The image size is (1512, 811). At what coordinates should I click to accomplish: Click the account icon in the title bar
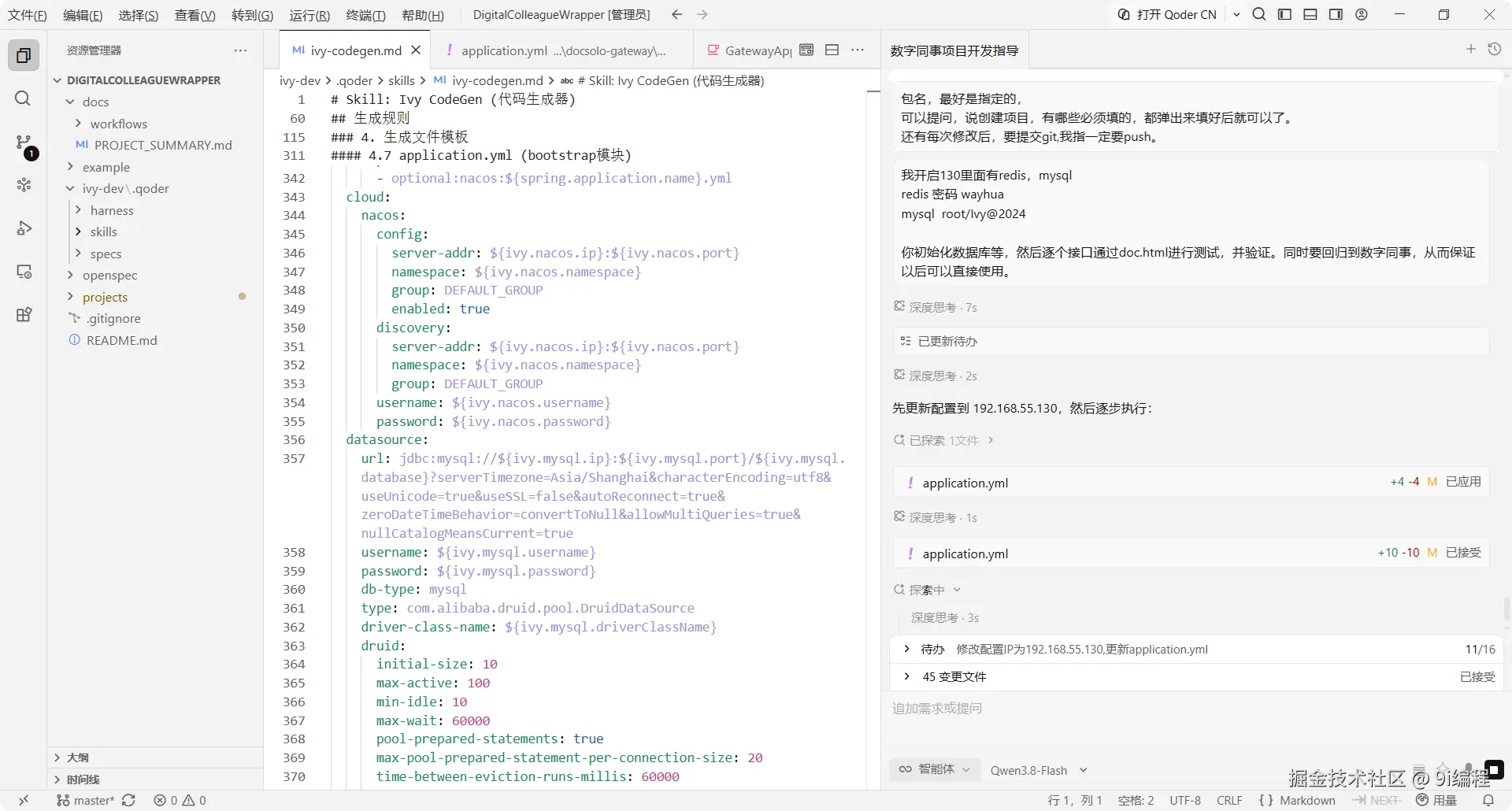[1362, 14]
